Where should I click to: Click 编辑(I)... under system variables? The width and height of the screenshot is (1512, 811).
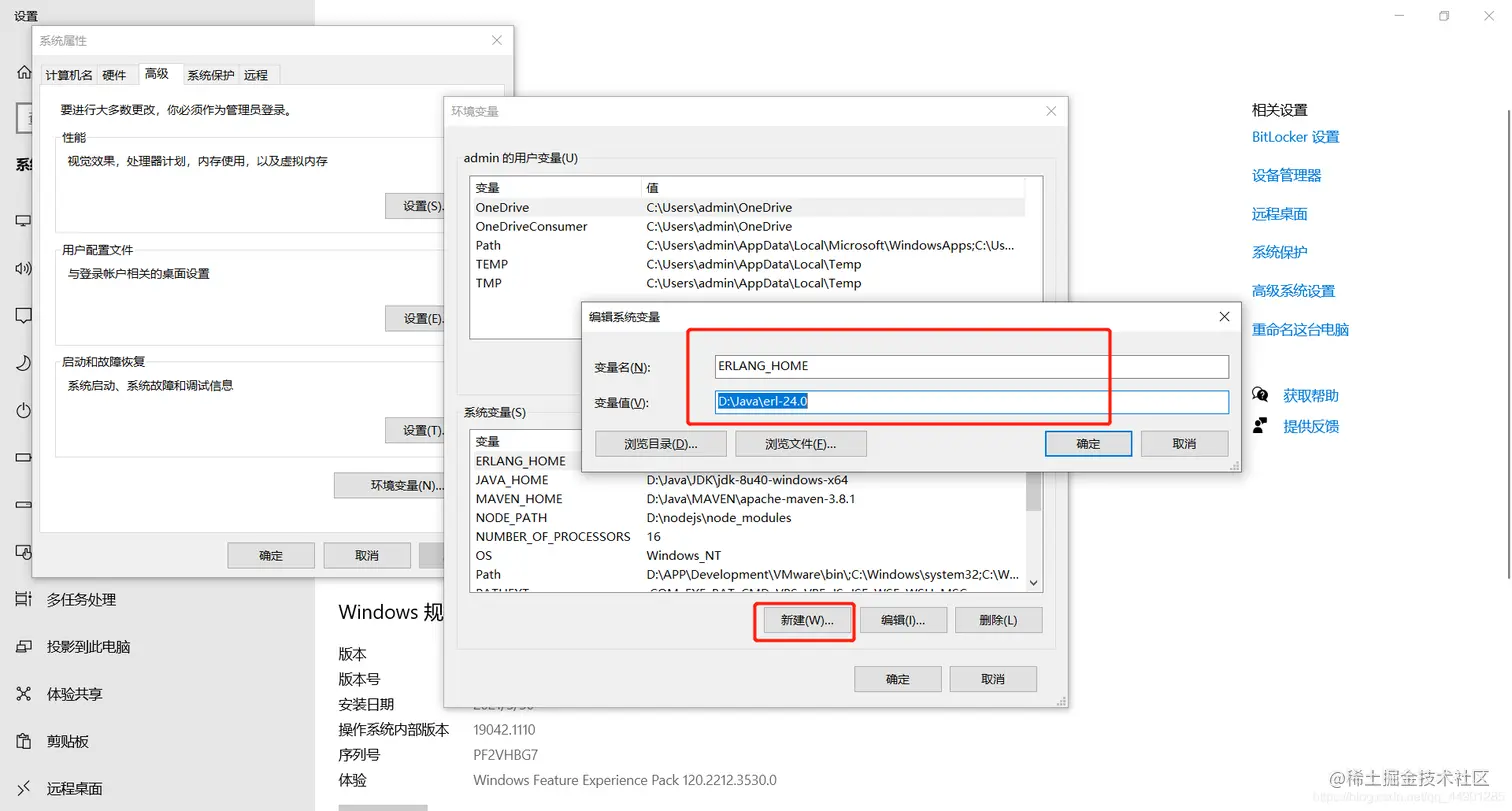[x=903, y=620]
